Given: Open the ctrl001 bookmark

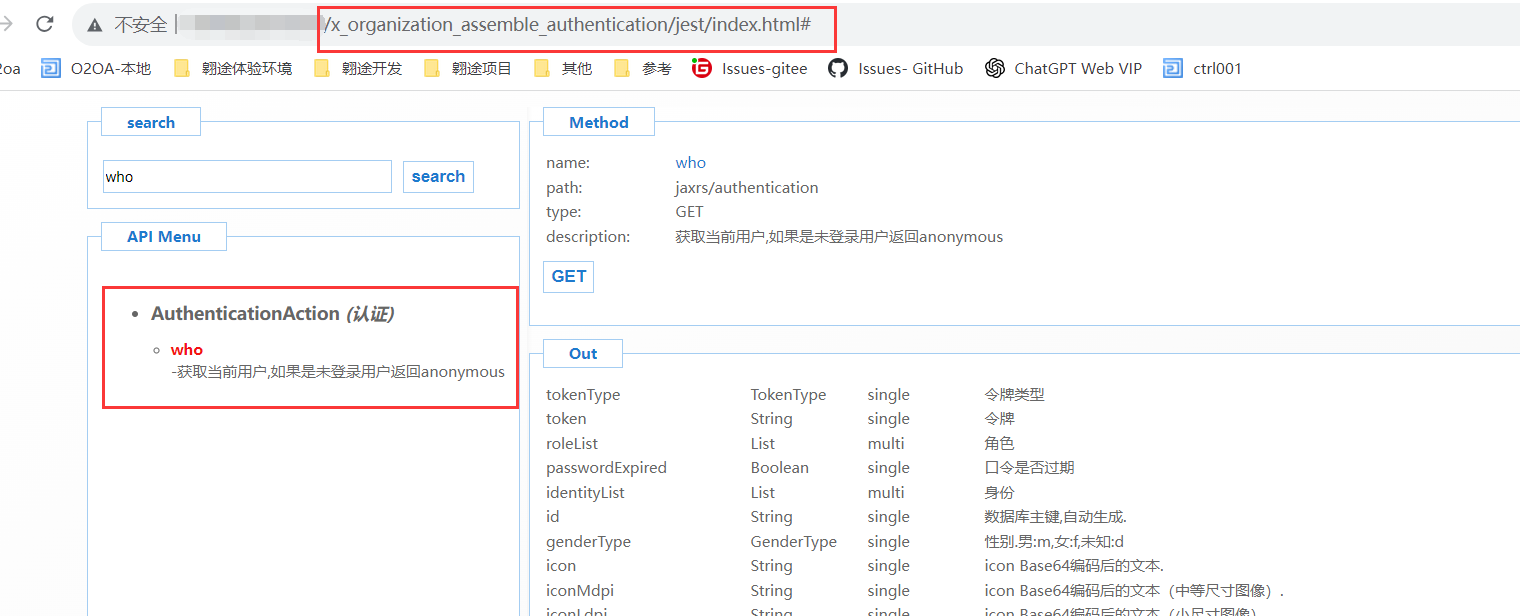Looking at the screenshot, I should [x=1203, y=68].
